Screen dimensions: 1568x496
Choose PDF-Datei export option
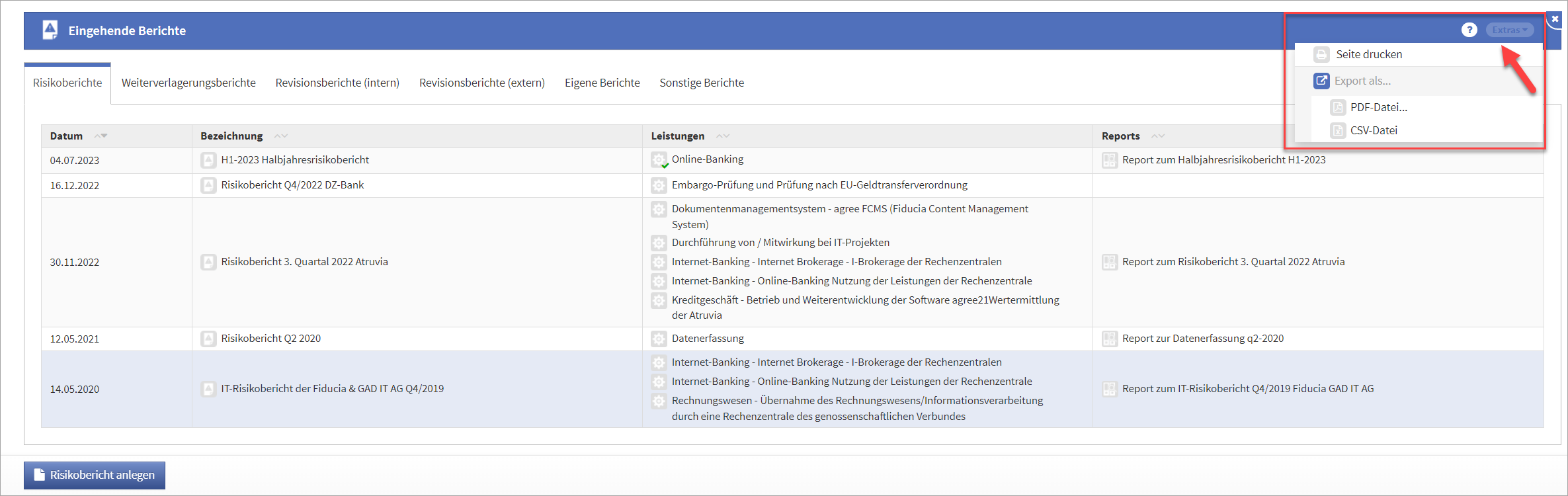tap(1378, 107)
